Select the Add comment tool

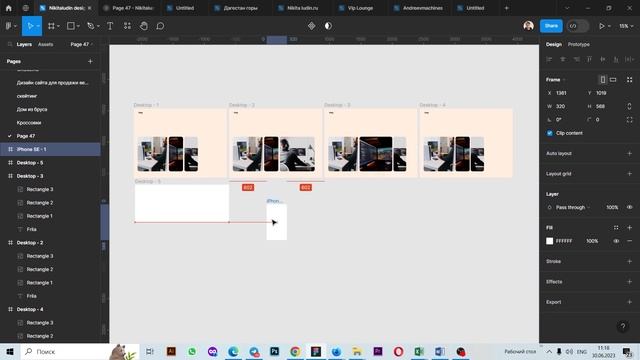pyautogui.click(x=160, y=26)
